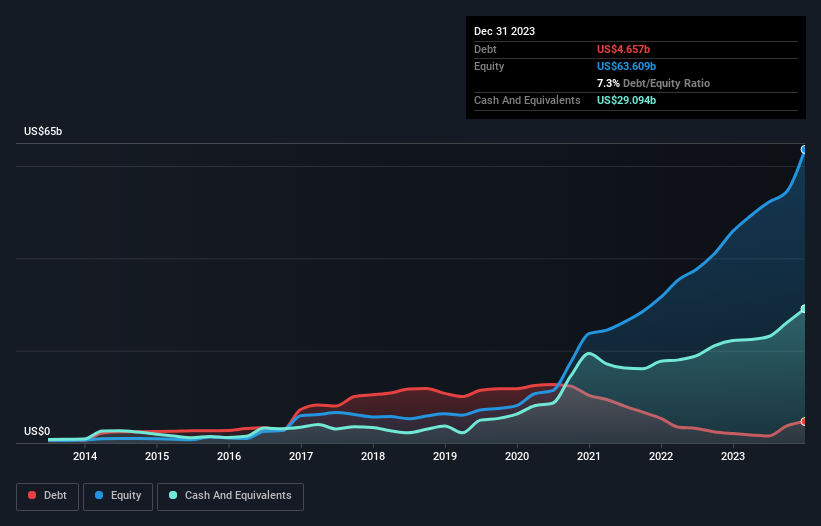
Task: Click the Debt row label in tooltip
Action: [485, 49]
